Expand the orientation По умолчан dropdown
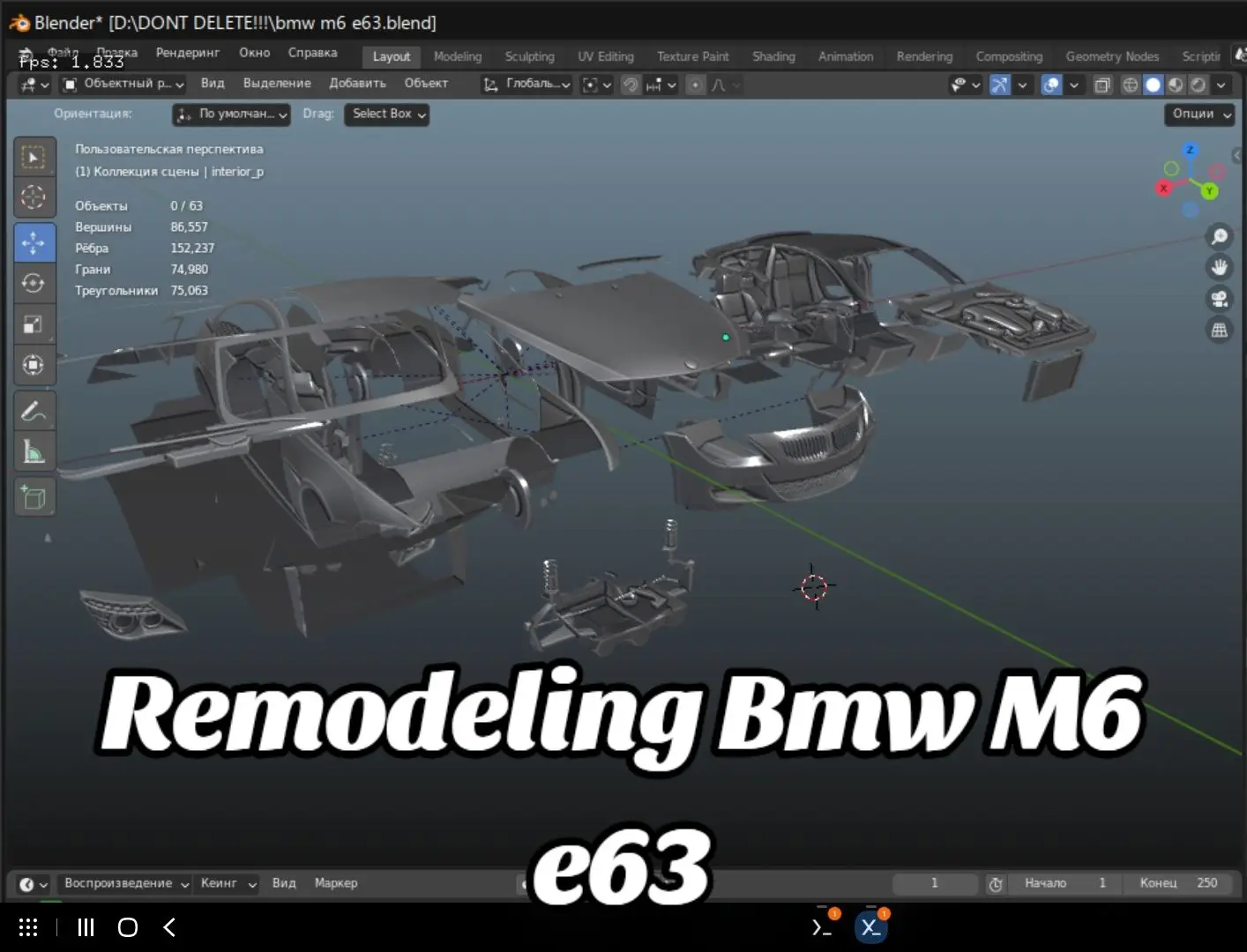This screenshot has height=952, width=1247. pos(231,114)
